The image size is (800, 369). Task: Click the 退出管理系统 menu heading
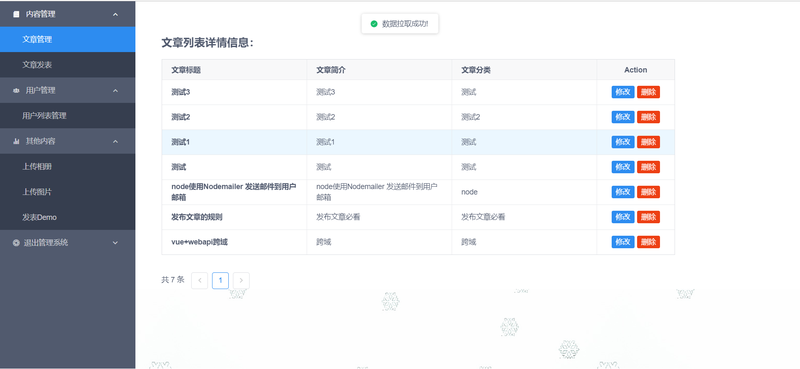[67, 243]
